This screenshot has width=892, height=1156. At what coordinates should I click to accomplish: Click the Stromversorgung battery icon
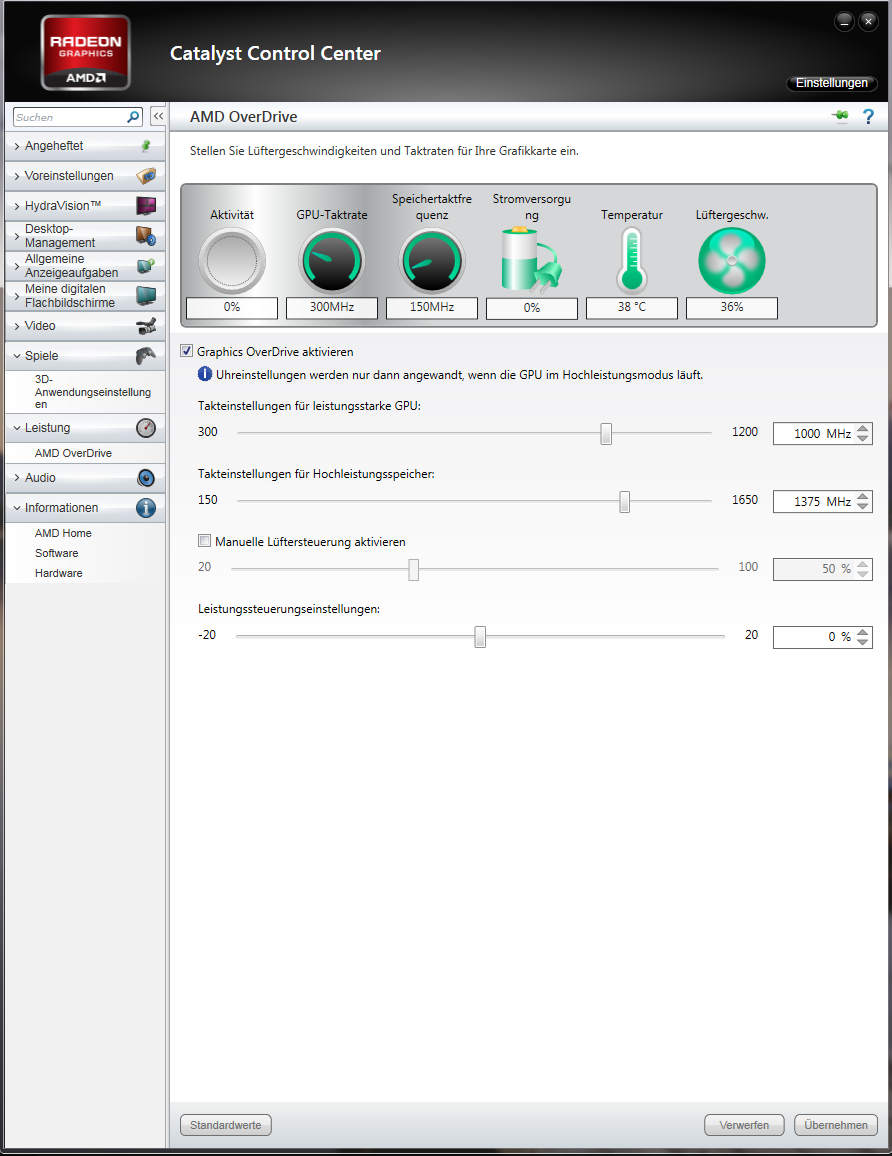(x=532, y=260)
